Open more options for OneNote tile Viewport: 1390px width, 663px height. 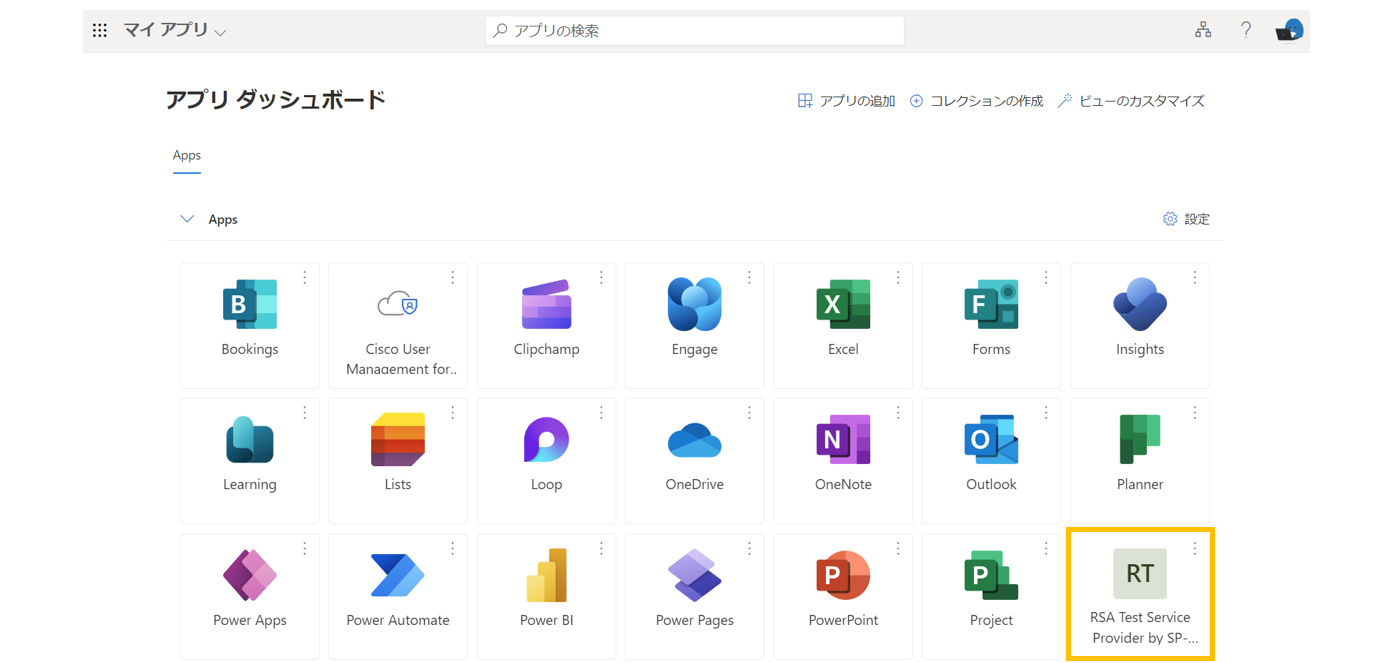[898, 413]
